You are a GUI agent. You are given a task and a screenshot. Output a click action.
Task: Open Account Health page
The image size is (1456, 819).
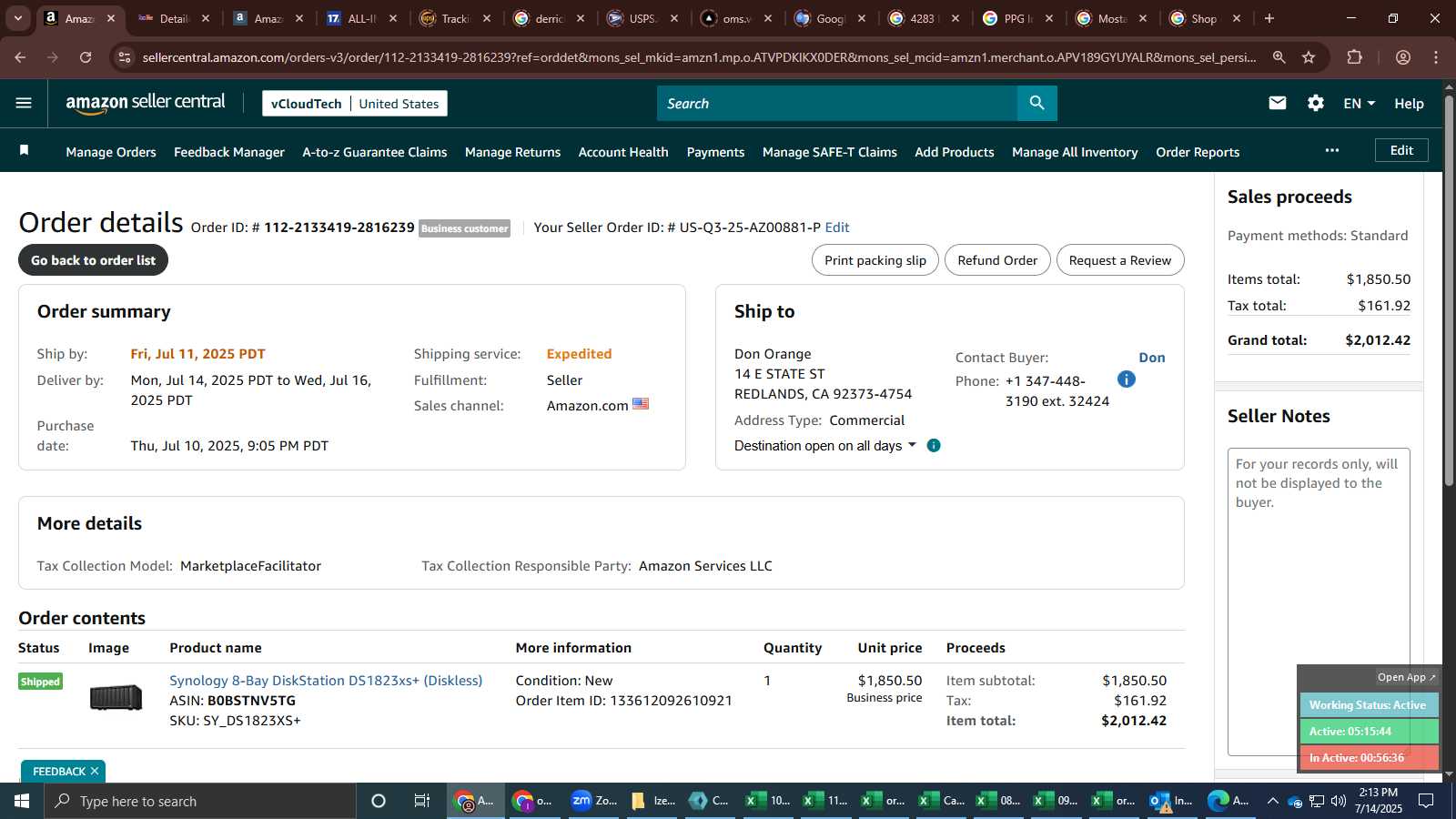click(623, 152)
